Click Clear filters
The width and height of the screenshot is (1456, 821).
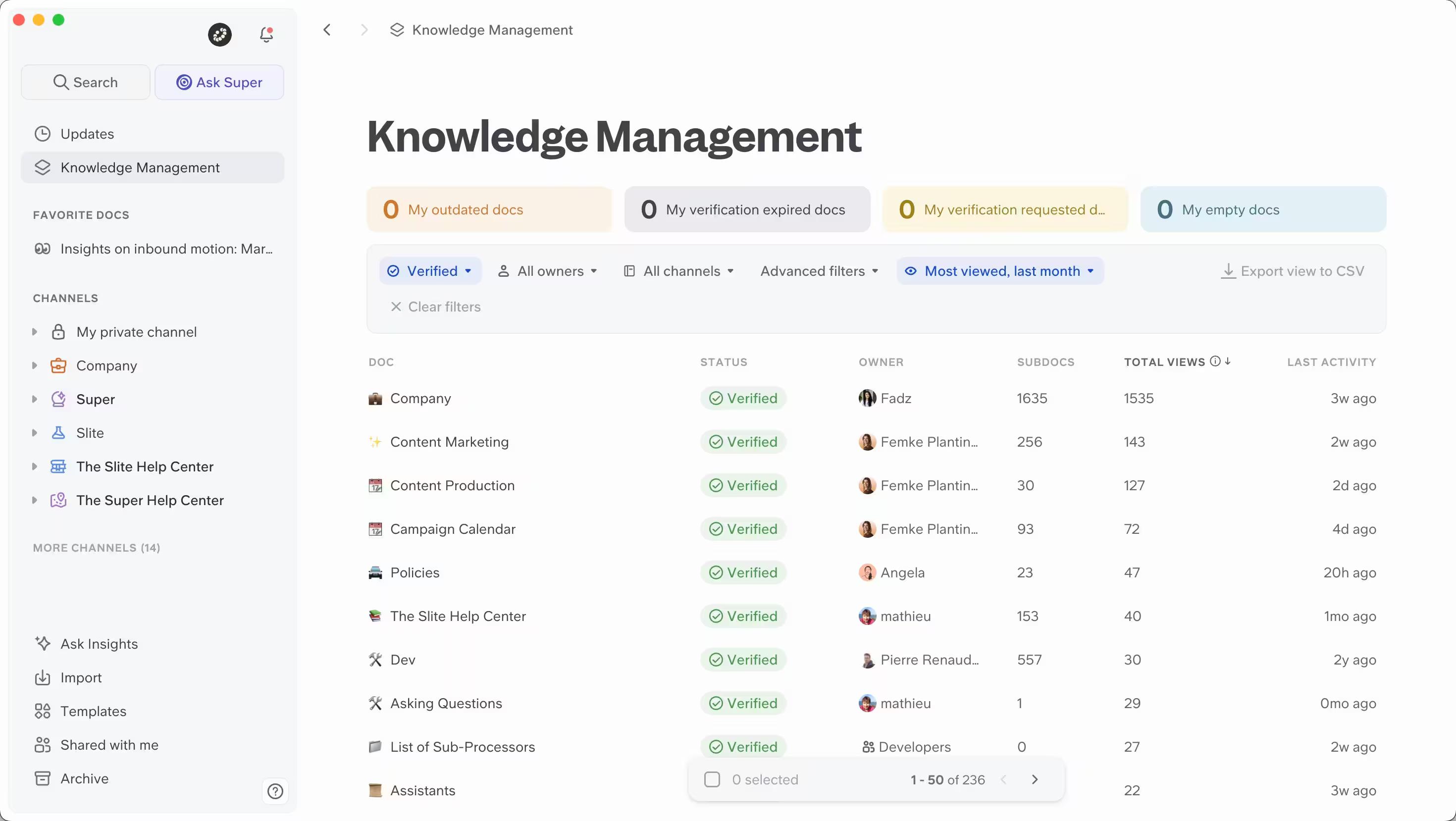435,307
